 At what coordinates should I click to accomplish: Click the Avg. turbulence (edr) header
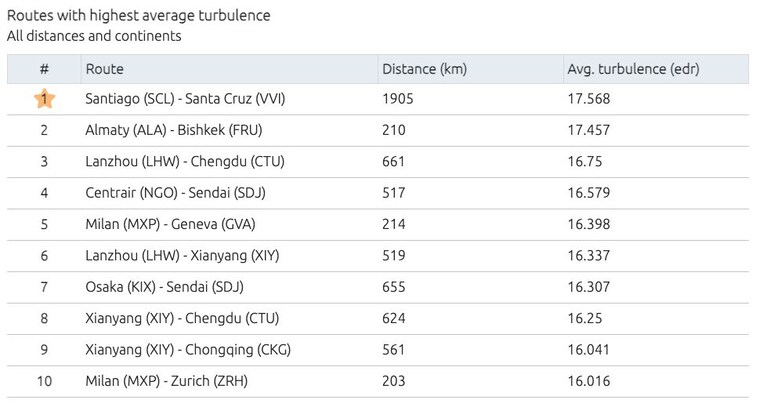coord(633,69)
